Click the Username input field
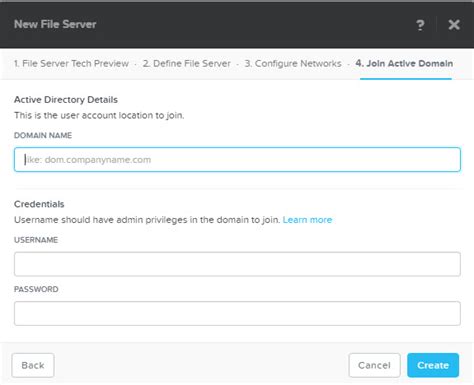The height and width of the screenshot is (385, 474). [237, 264]
